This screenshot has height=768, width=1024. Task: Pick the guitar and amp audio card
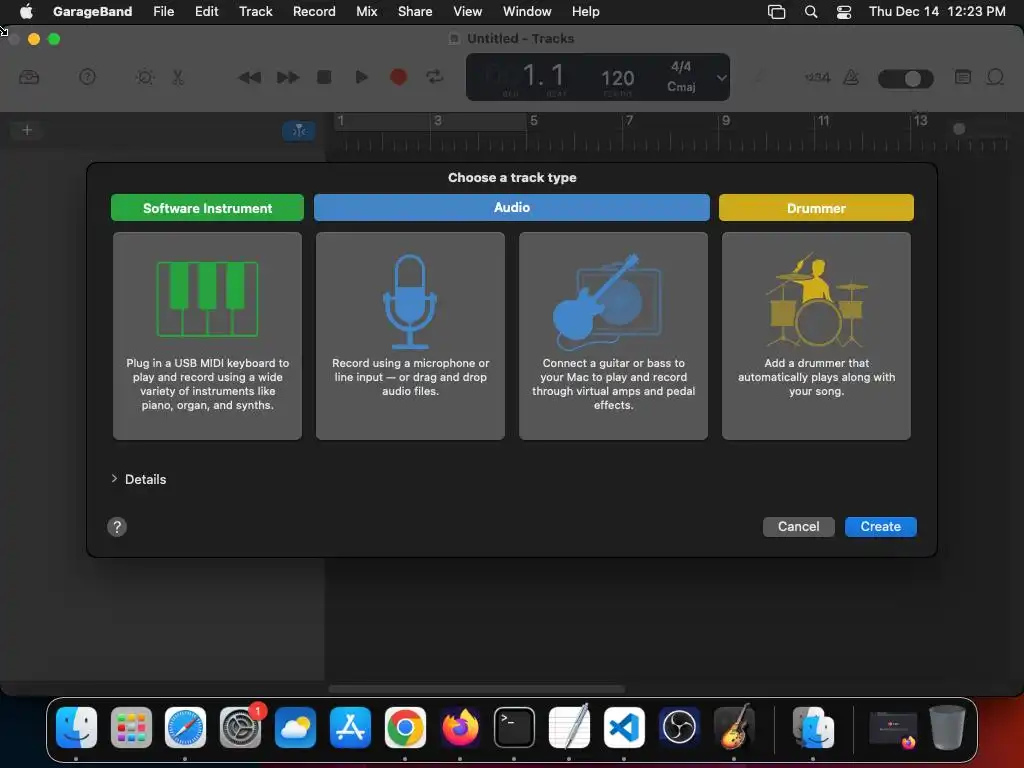[613, 336]
